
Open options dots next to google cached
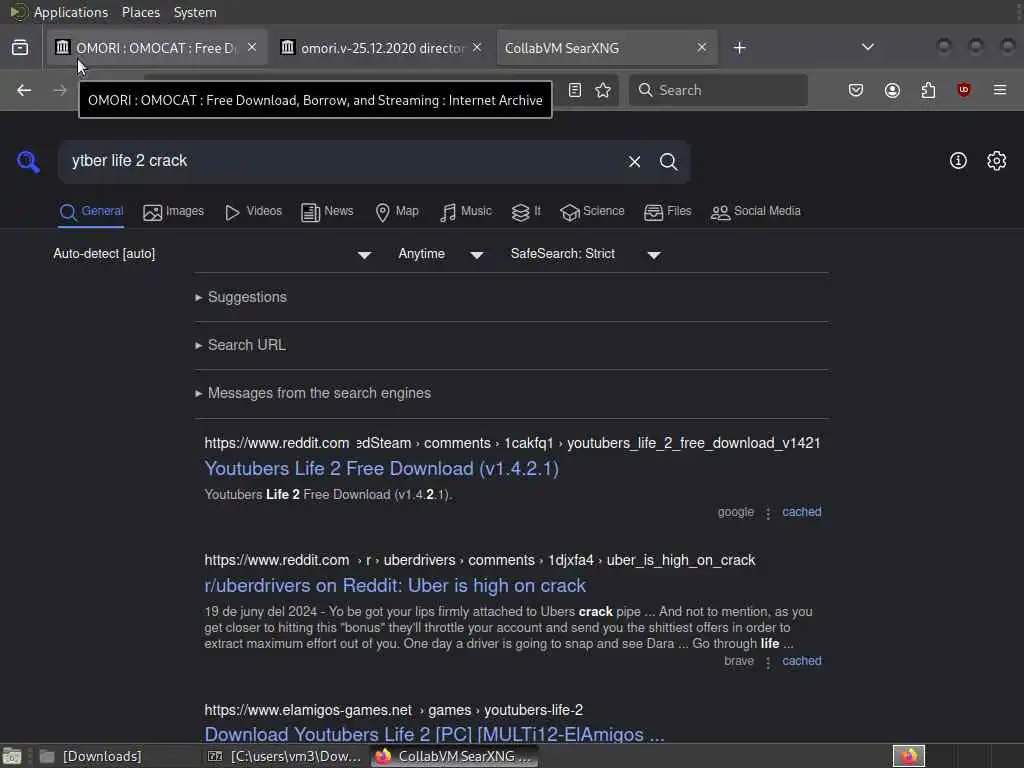pyautogui.click(x=768, y=513)
